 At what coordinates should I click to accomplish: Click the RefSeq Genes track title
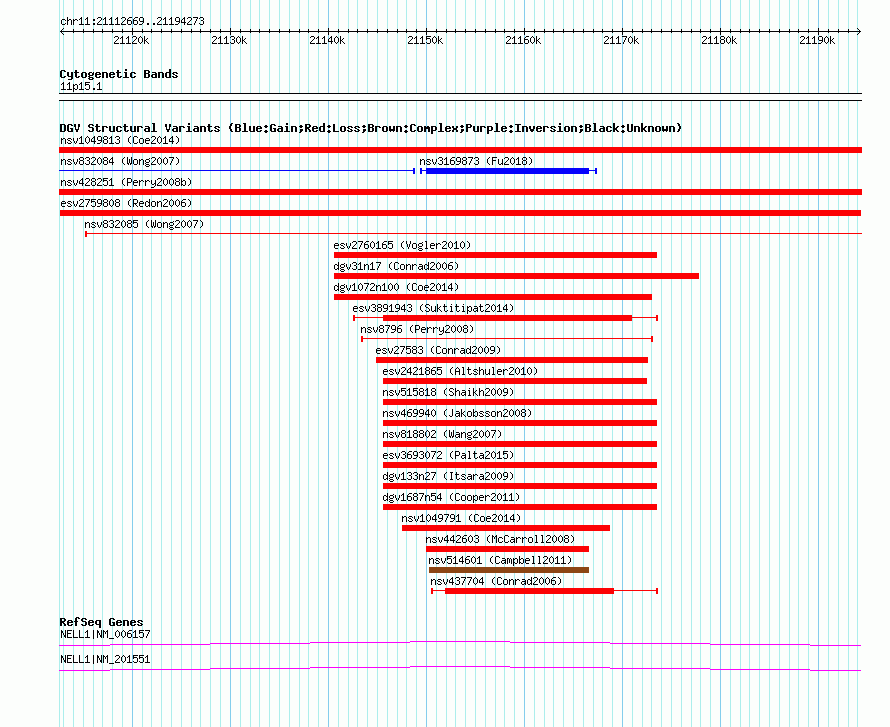[101, 622]
